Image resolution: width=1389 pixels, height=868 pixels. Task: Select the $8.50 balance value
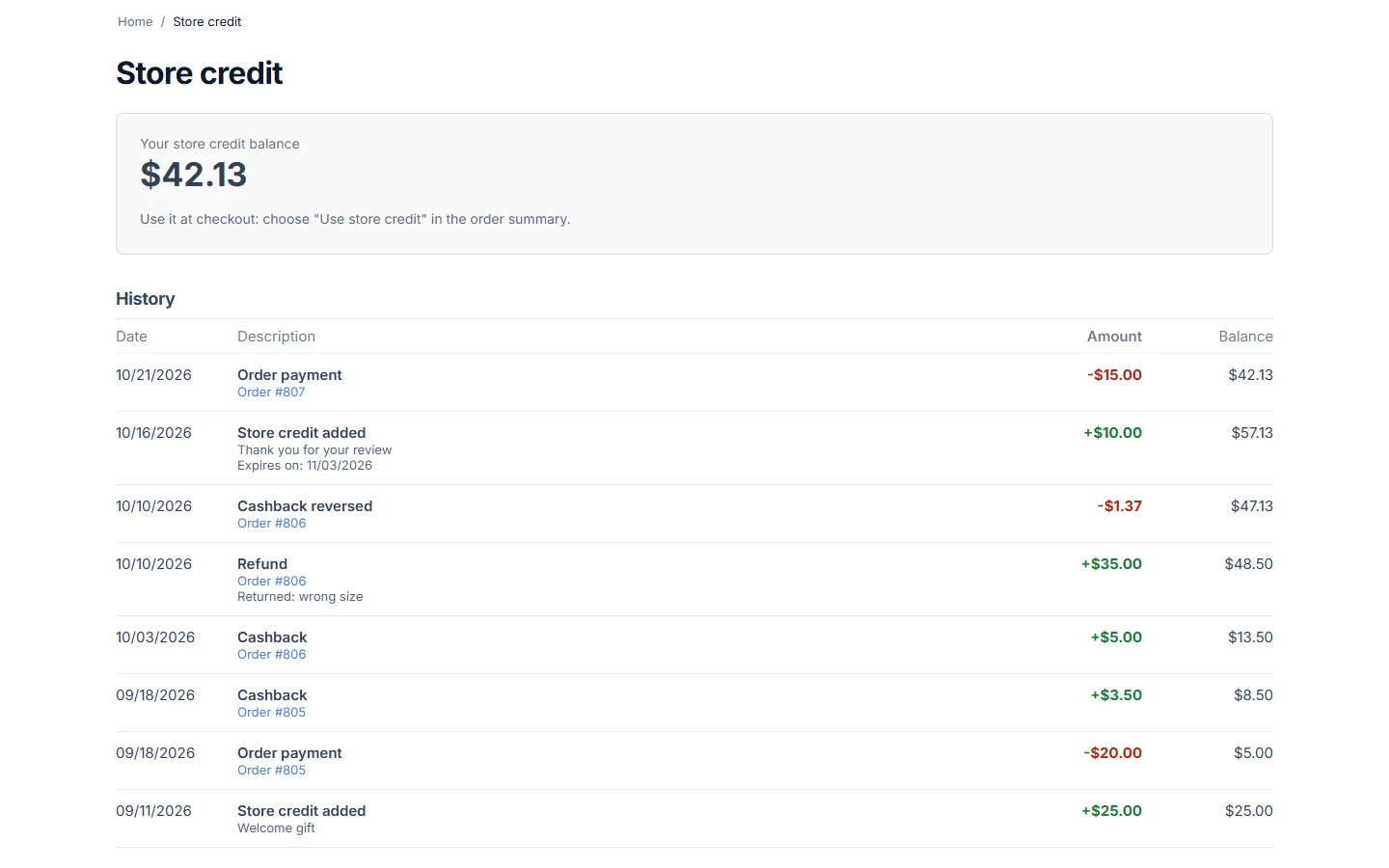click(1253, 695)
